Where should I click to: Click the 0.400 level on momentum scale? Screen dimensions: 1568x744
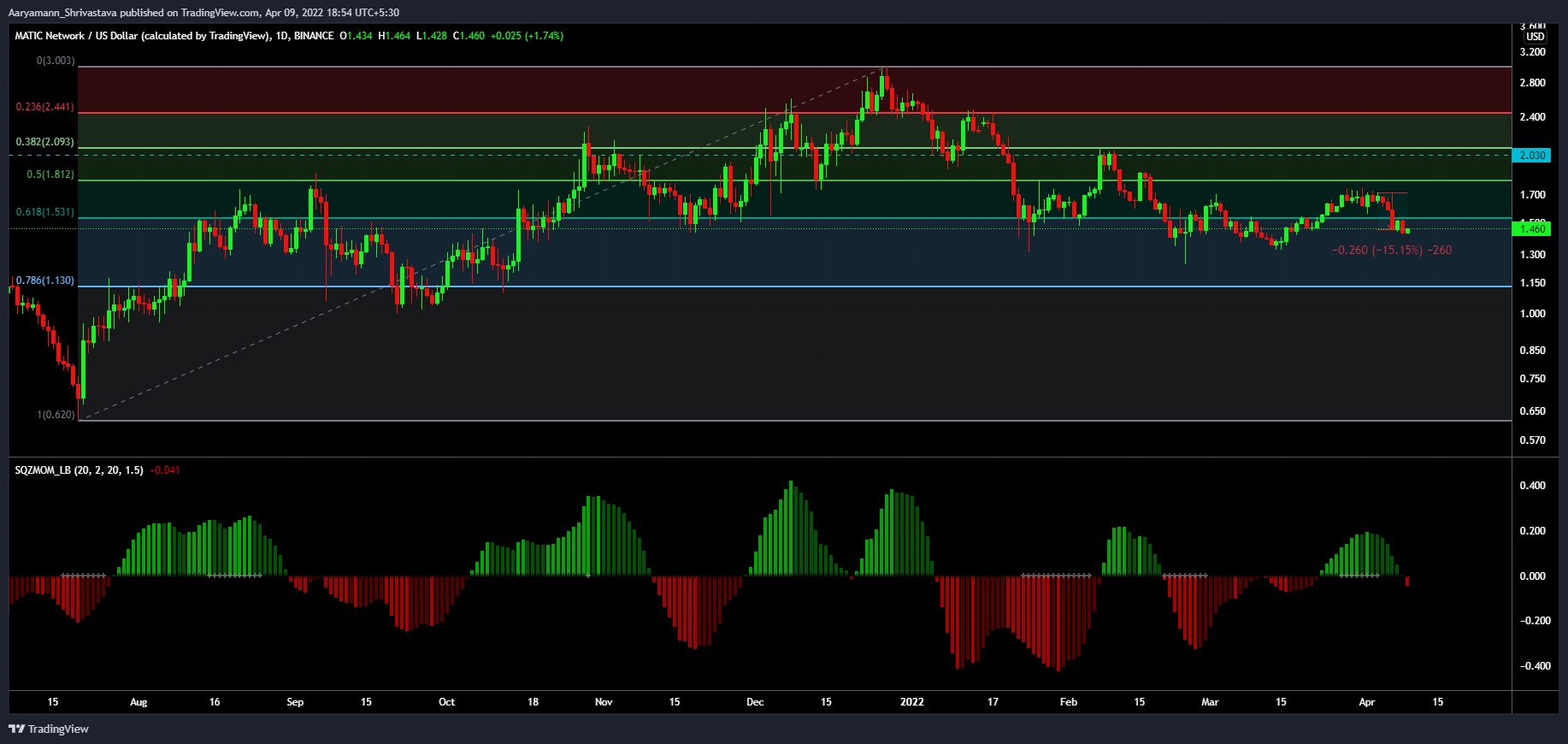click(x=1532, y=486)
